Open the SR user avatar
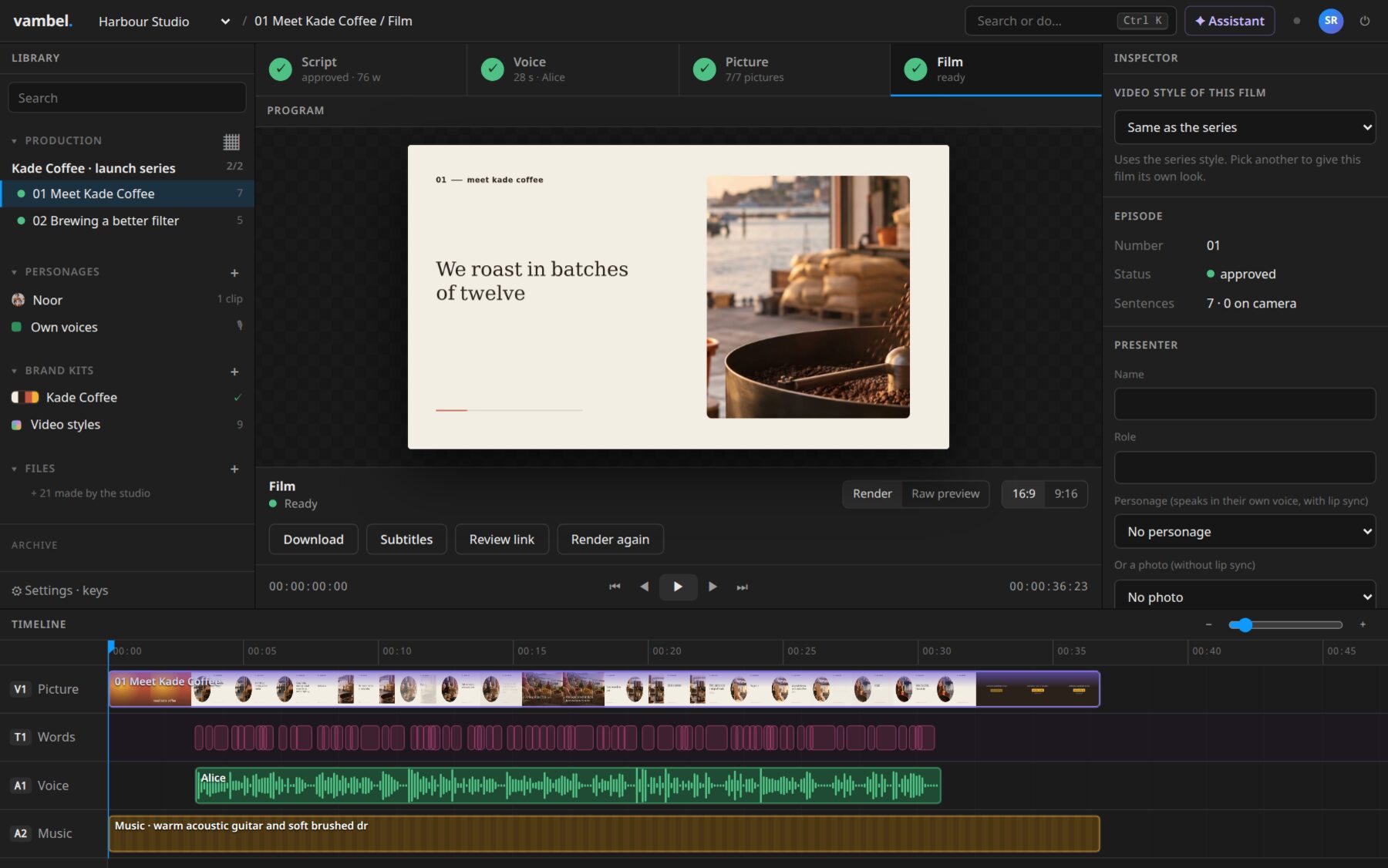Viewport: 1388px width, 868px height. (1331, 21)
